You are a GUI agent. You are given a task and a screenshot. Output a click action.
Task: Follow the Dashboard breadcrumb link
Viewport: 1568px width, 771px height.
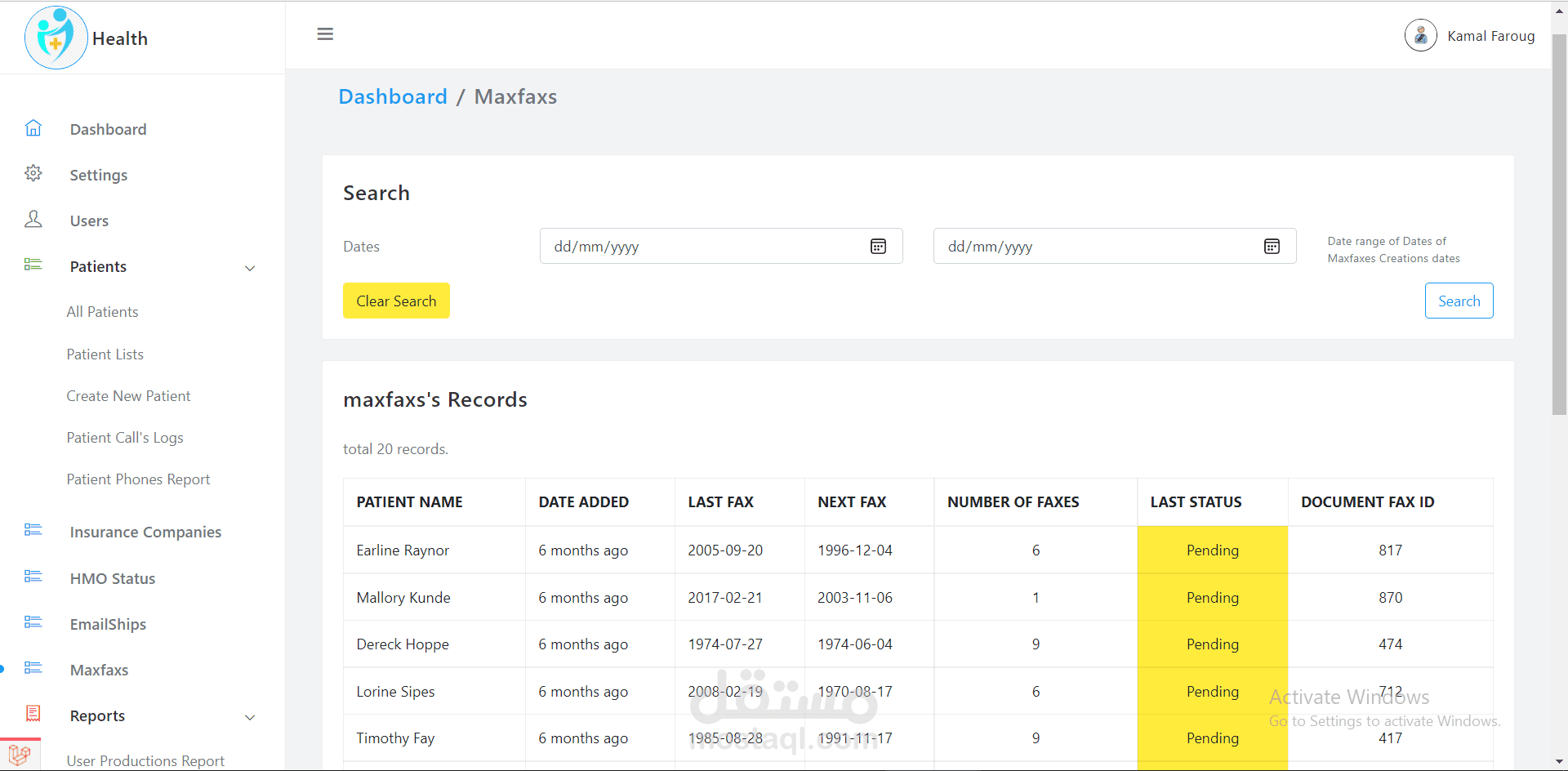point(393,96)
